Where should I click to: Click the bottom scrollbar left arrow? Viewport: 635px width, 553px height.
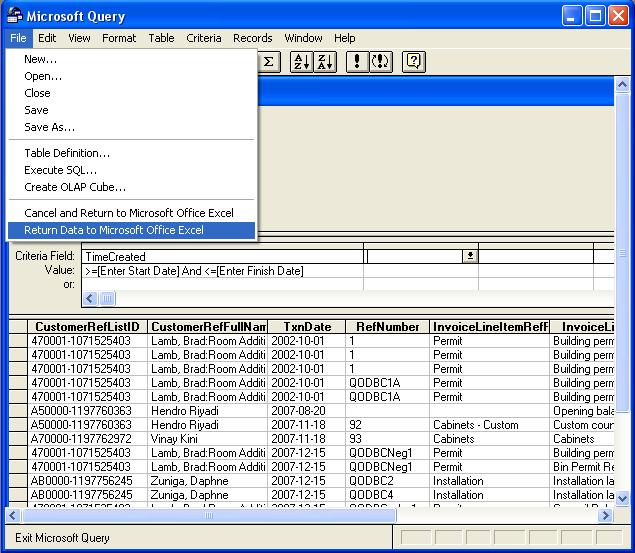click(x=13, y=515)
